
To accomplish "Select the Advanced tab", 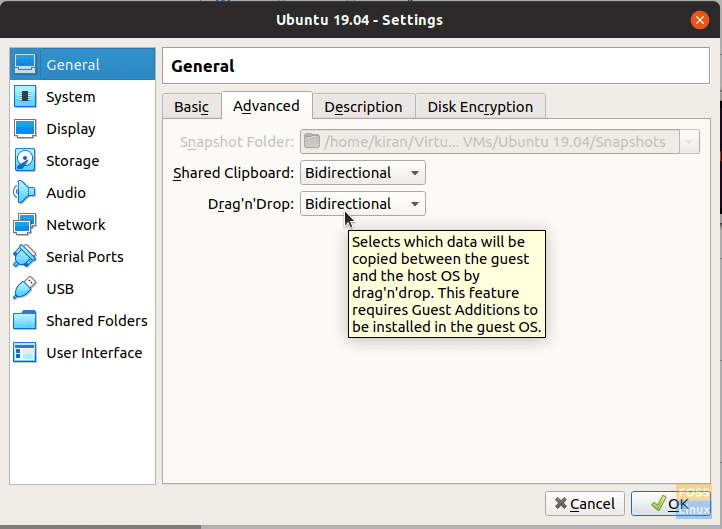I will [267, 105].
